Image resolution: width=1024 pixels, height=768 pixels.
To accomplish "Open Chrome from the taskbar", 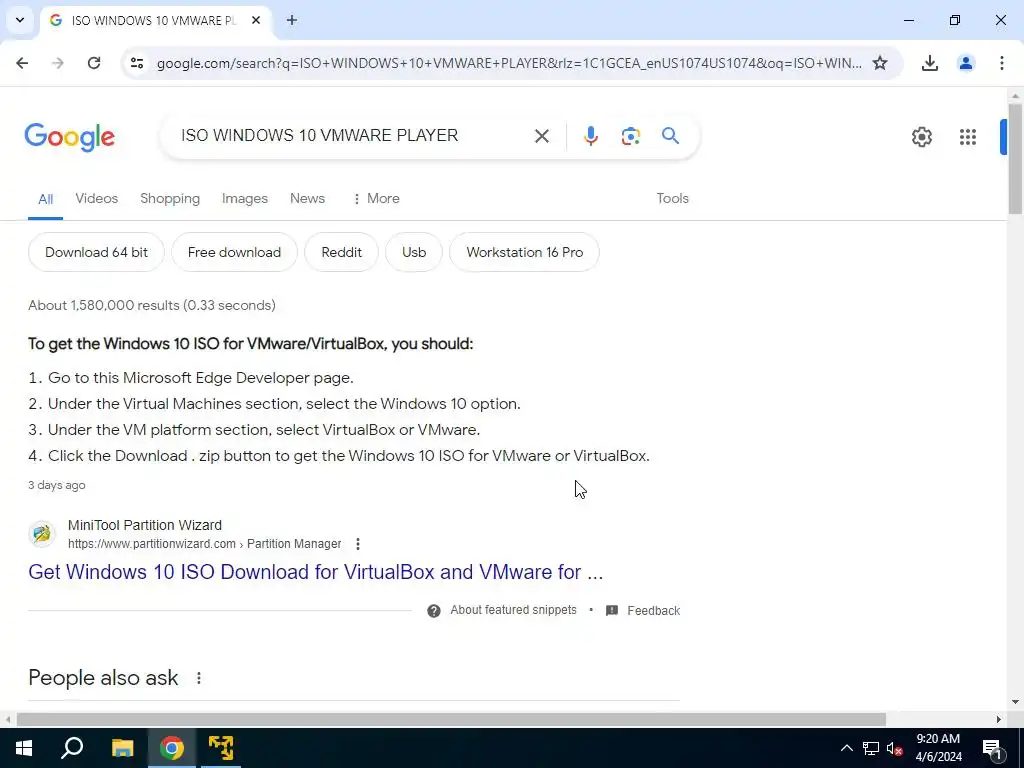I will coord(172,748).
